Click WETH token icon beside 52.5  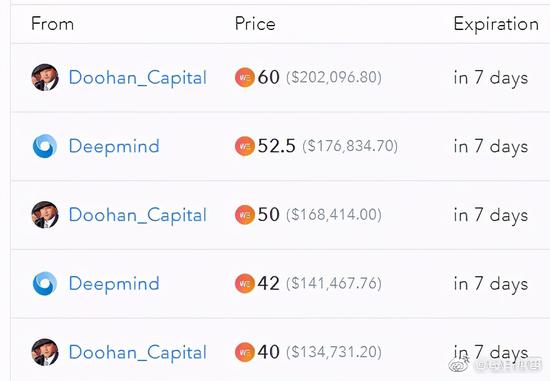[245, 146]
